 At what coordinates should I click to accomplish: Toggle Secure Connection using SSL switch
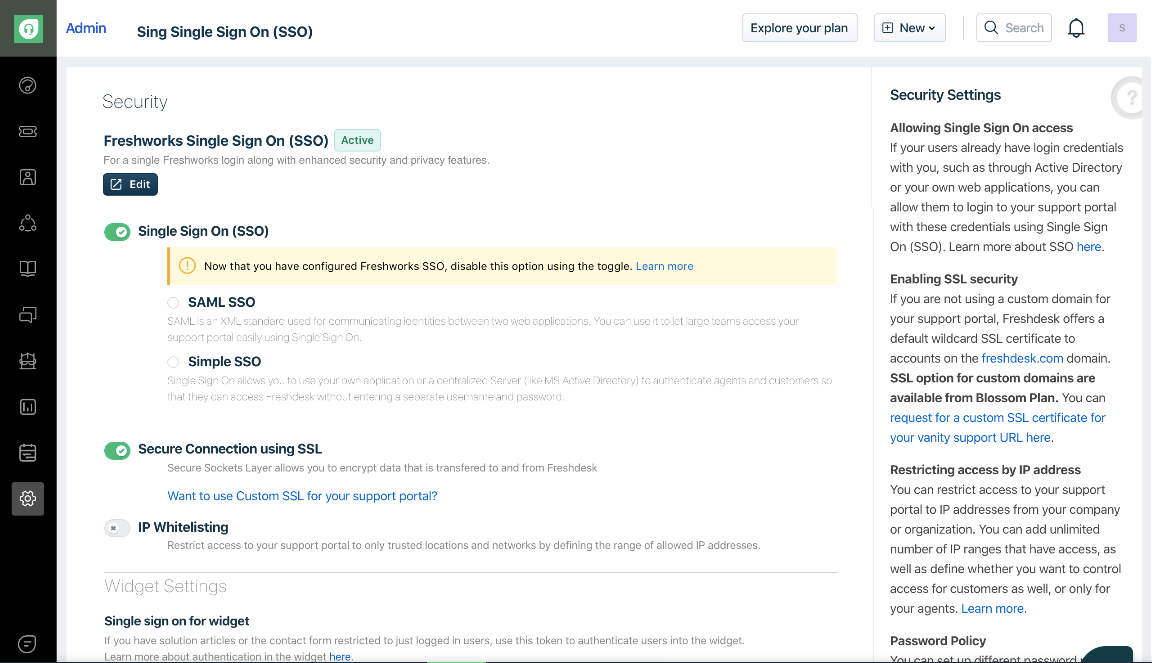tap(117, 450)
